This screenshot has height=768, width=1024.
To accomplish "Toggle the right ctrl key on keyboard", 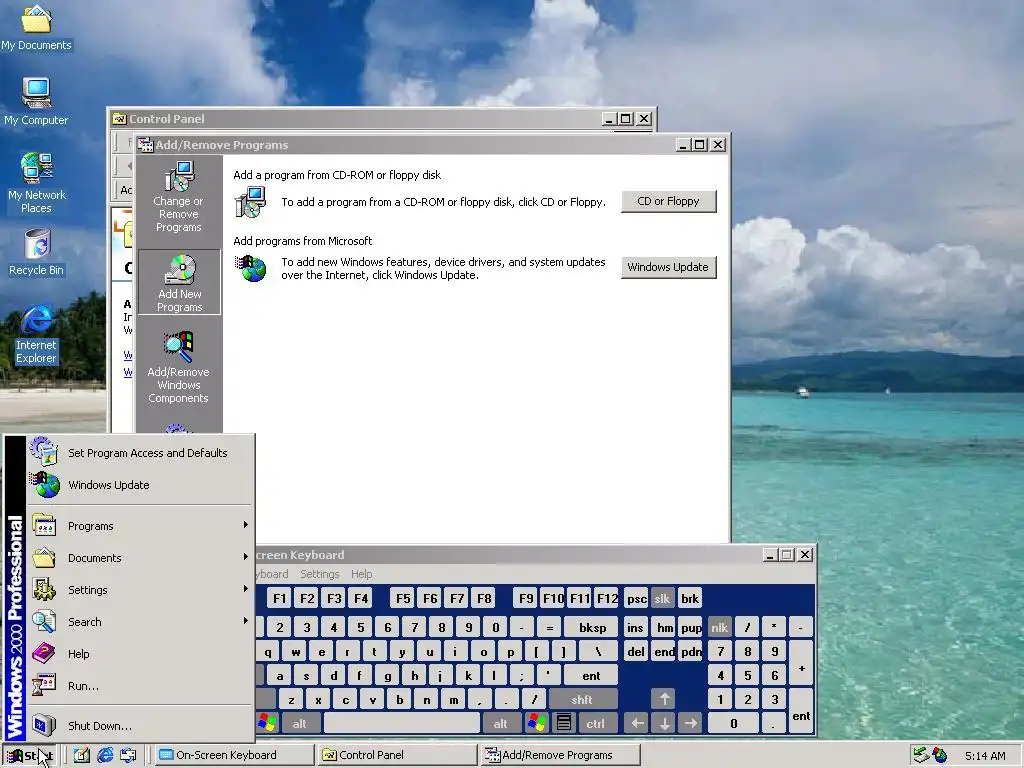I will (595, 724).
